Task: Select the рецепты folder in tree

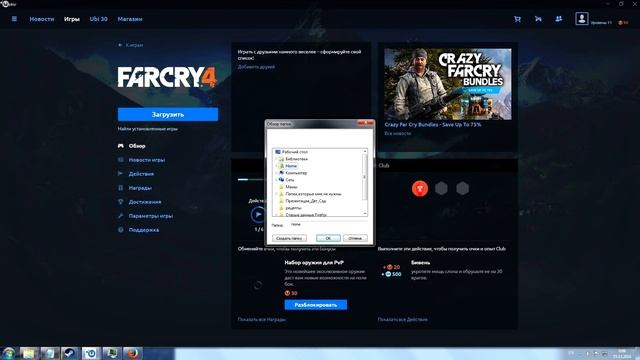Action: 293,208
